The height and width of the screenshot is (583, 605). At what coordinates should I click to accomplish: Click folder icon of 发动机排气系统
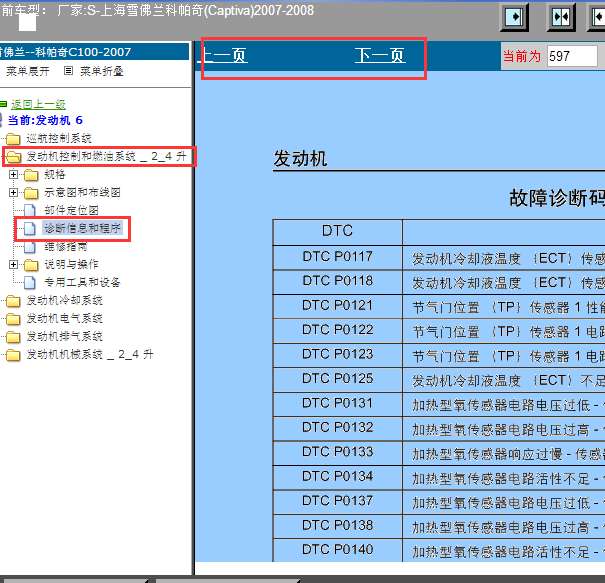(13, 336)
